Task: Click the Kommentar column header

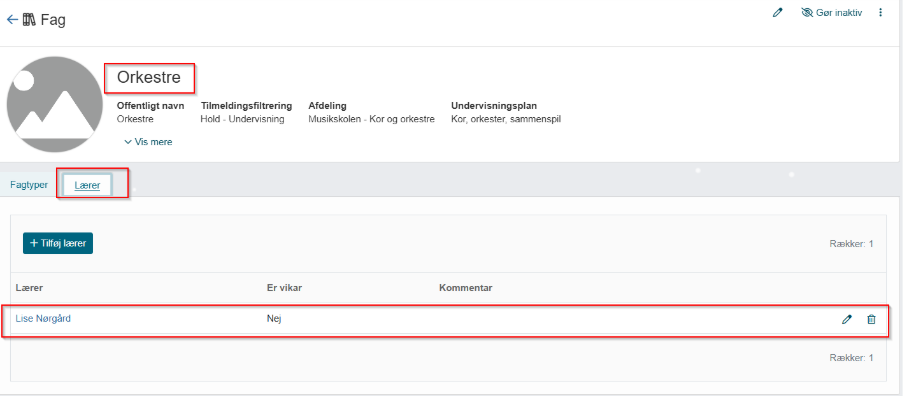Action: click(465, 287)
